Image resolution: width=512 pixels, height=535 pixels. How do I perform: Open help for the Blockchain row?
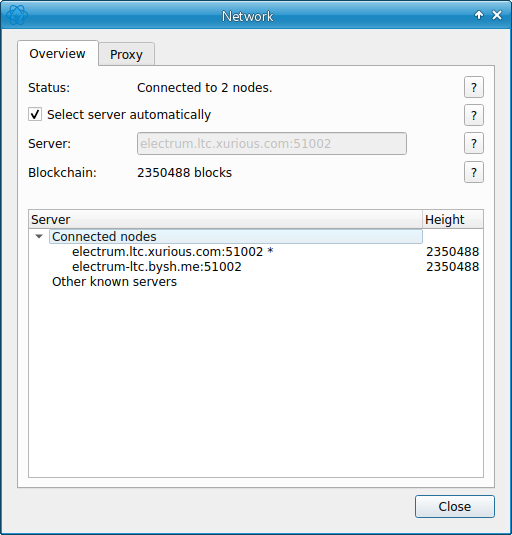pos(473,172)
